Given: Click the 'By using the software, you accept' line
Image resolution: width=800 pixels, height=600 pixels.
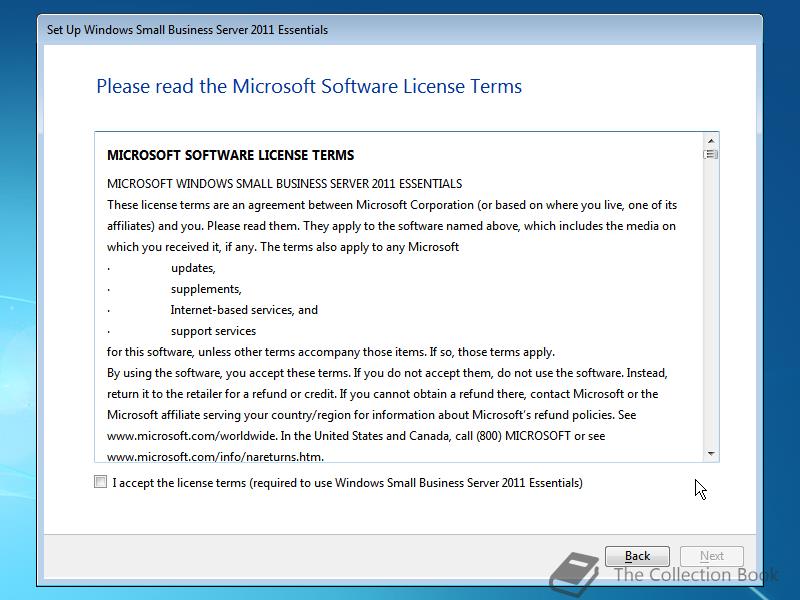Looking at the screenshot, I should click(387, 373).
